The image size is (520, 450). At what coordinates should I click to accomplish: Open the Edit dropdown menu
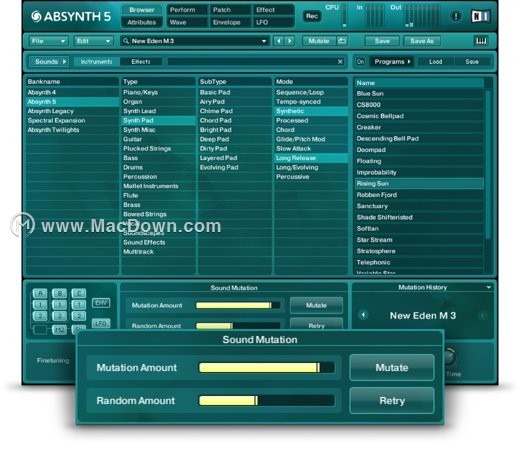[94, 41]
